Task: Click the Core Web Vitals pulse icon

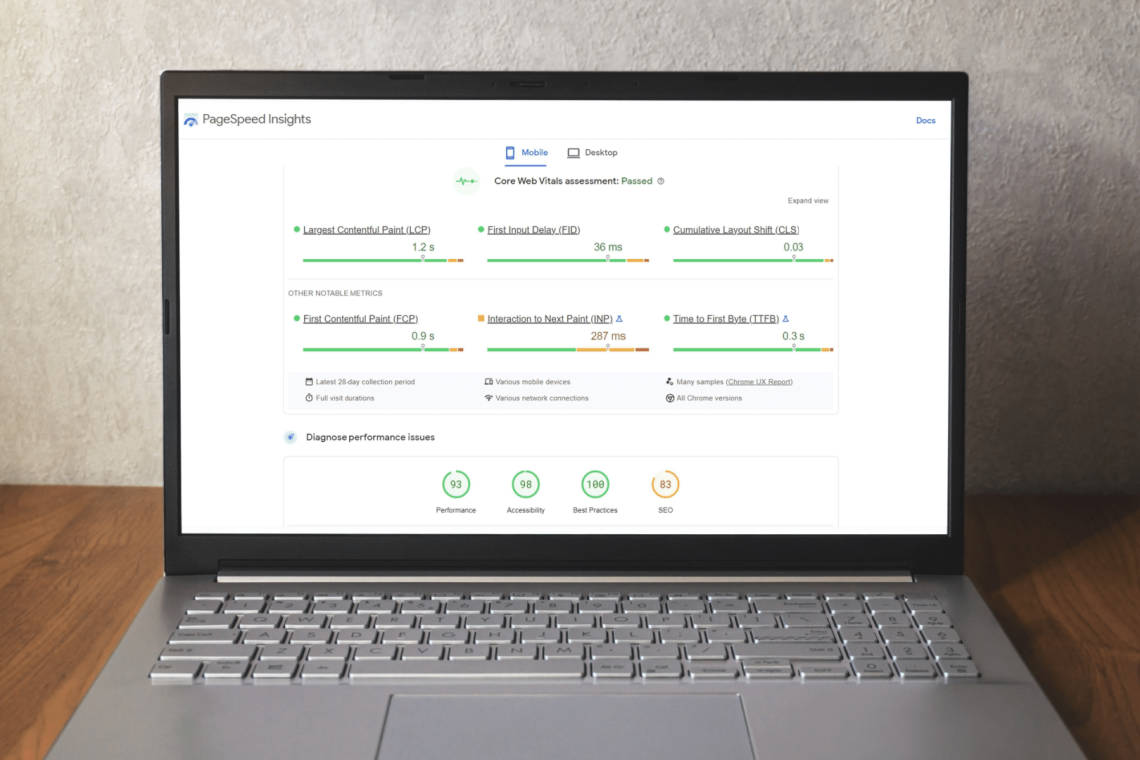Action: [x=466, y=181]
